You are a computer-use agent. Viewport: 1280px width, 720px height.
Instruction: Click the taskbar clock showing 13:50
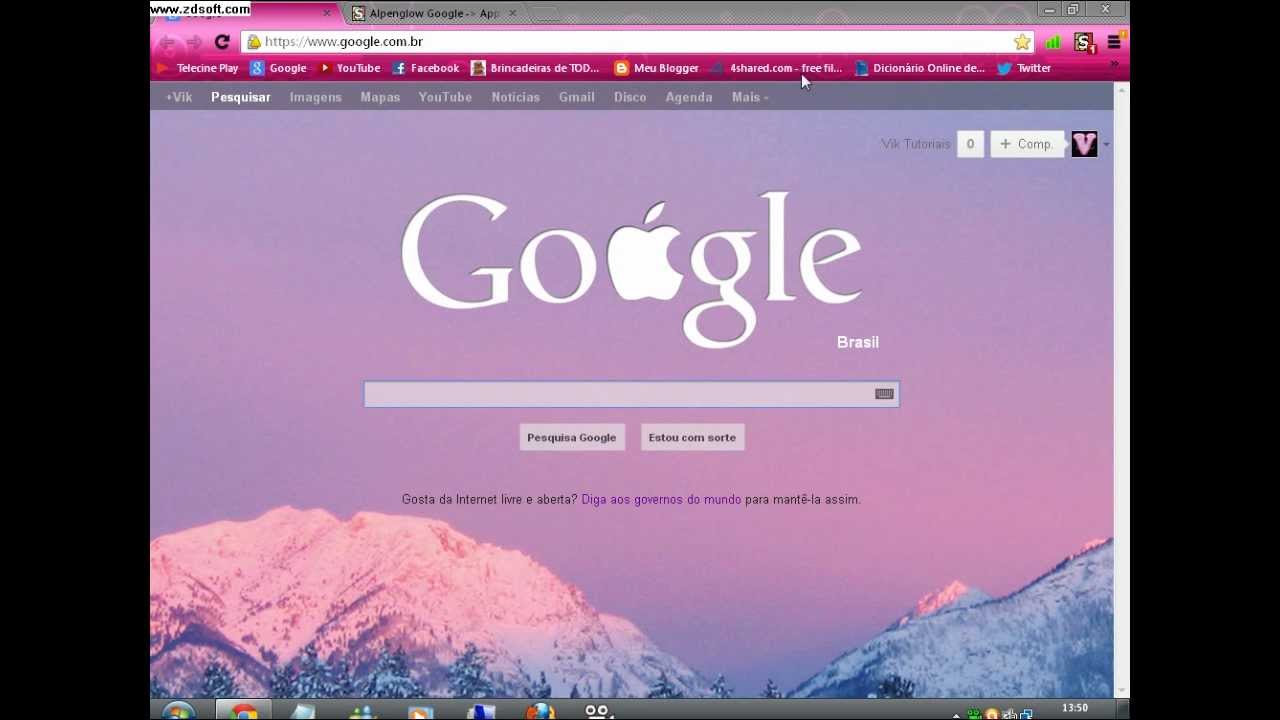coord(1075,708)
